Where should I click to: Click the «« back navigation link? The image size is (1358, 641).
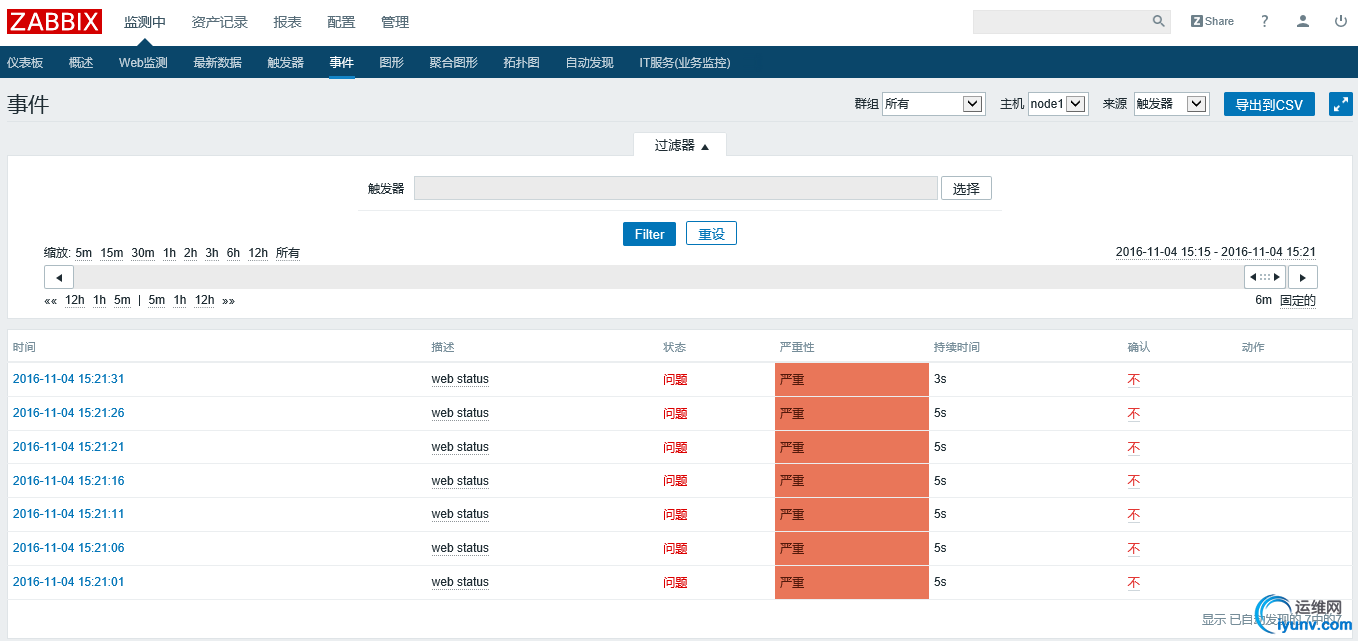(x=50, y=300)
